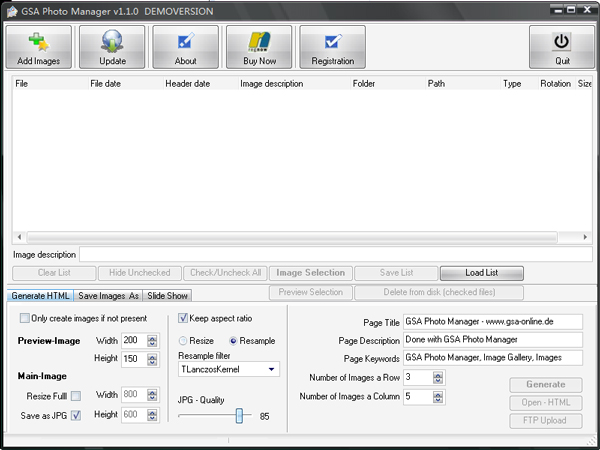Click the Quit power button
The image size is (600, 450).
(x=562, y=47)
